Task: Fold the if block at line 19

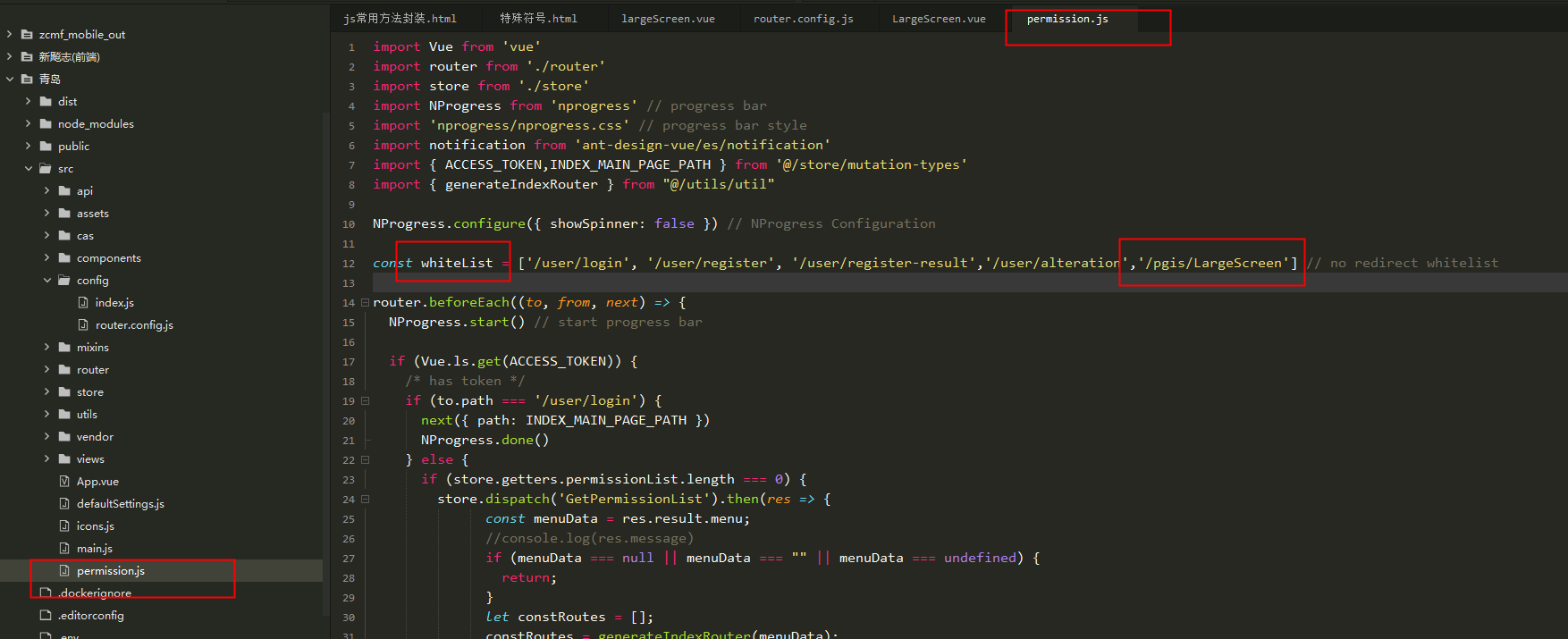Action: pos(365,400)
